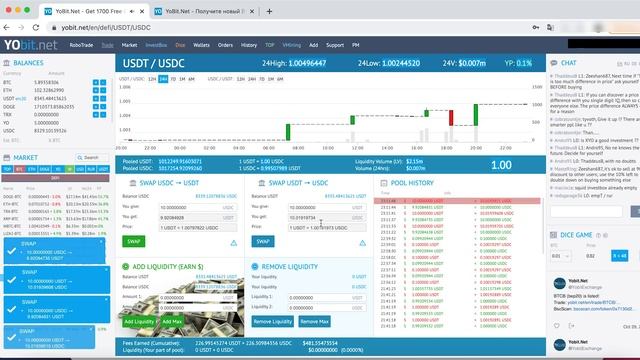Open the InvestBox menu item
The image size is (640, 360).
[x=156, y=45]
